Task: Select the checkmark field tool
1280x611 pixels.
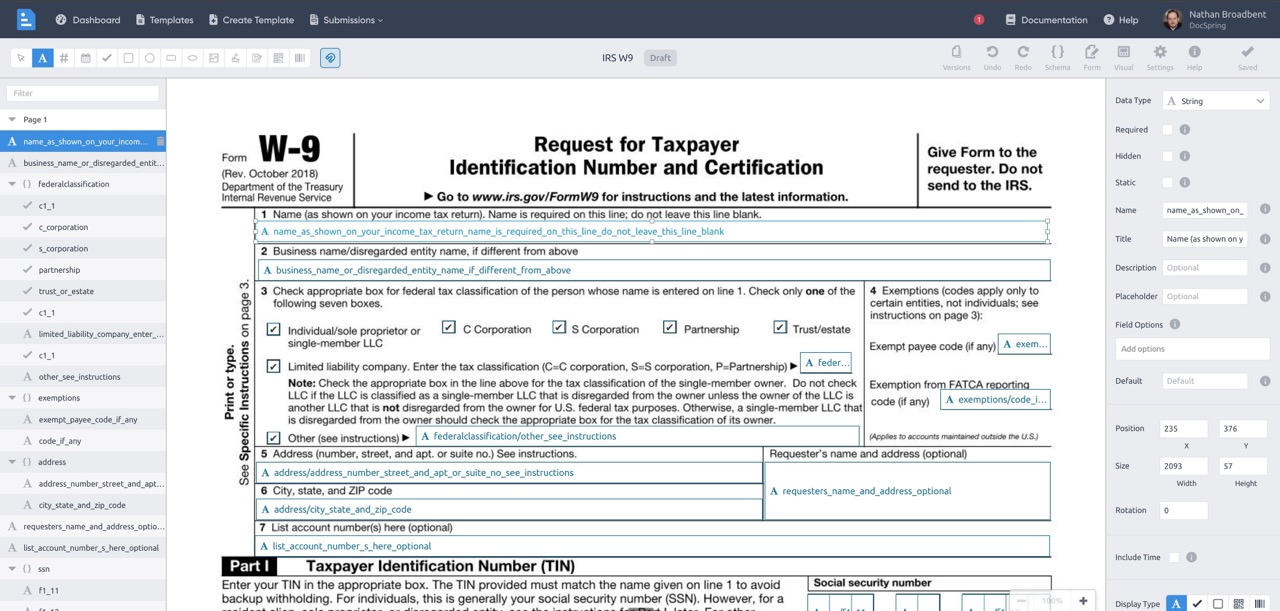Action: click(107, 58)
